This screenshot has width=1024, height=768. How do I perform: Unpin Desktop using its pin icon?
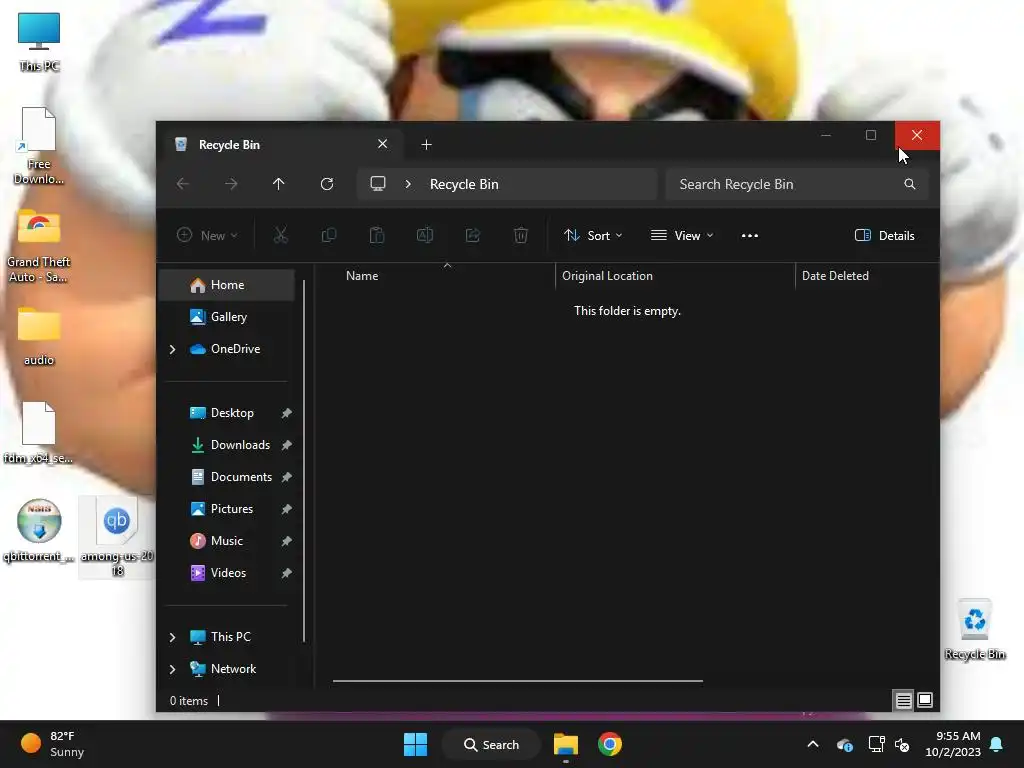pyautogui.click(x=286, y=413)
